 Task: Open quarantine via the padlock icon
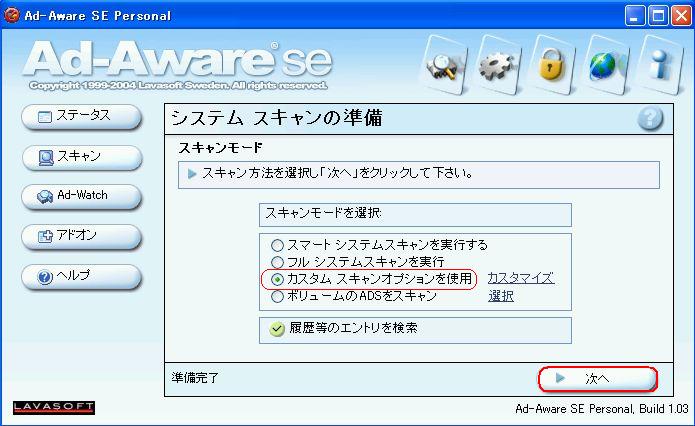551,66
